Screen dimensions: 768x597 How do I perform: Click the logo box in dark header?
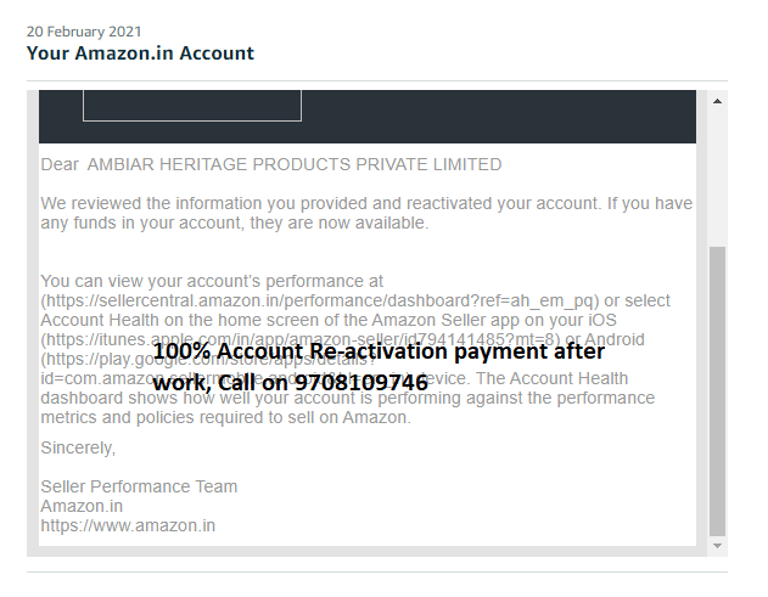click(x=192, y=105)
